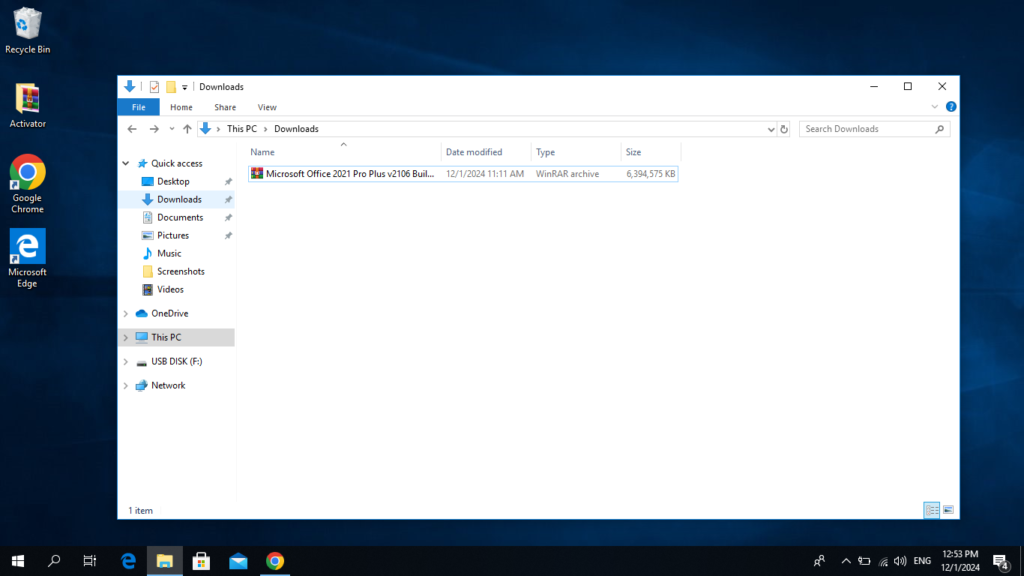
Task: Open Recycle Bin desktop icon
Action: point(27,31)
